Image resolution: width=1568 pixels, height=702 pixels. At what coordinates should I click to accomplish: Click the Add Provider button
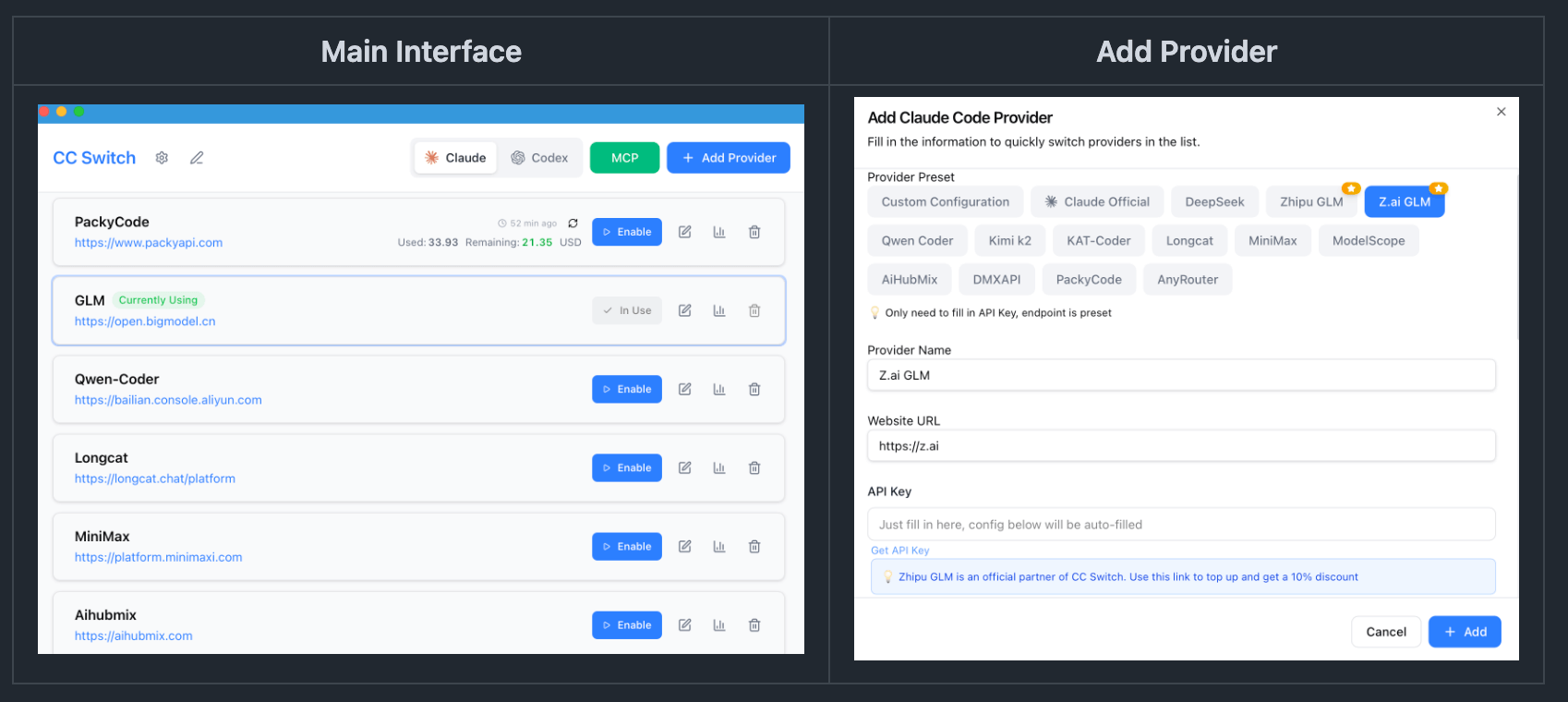click(x=729, y=158)
